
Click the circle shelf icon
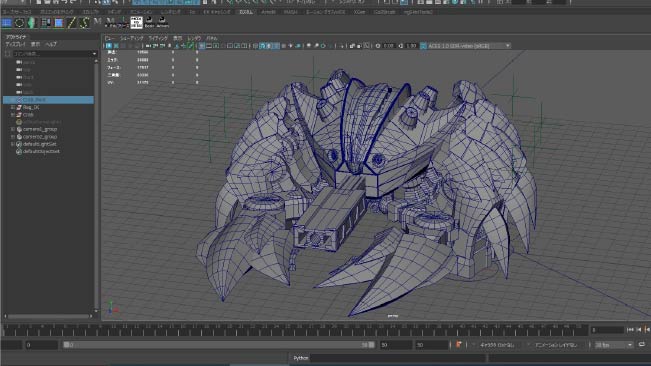(x=19, y=23)
